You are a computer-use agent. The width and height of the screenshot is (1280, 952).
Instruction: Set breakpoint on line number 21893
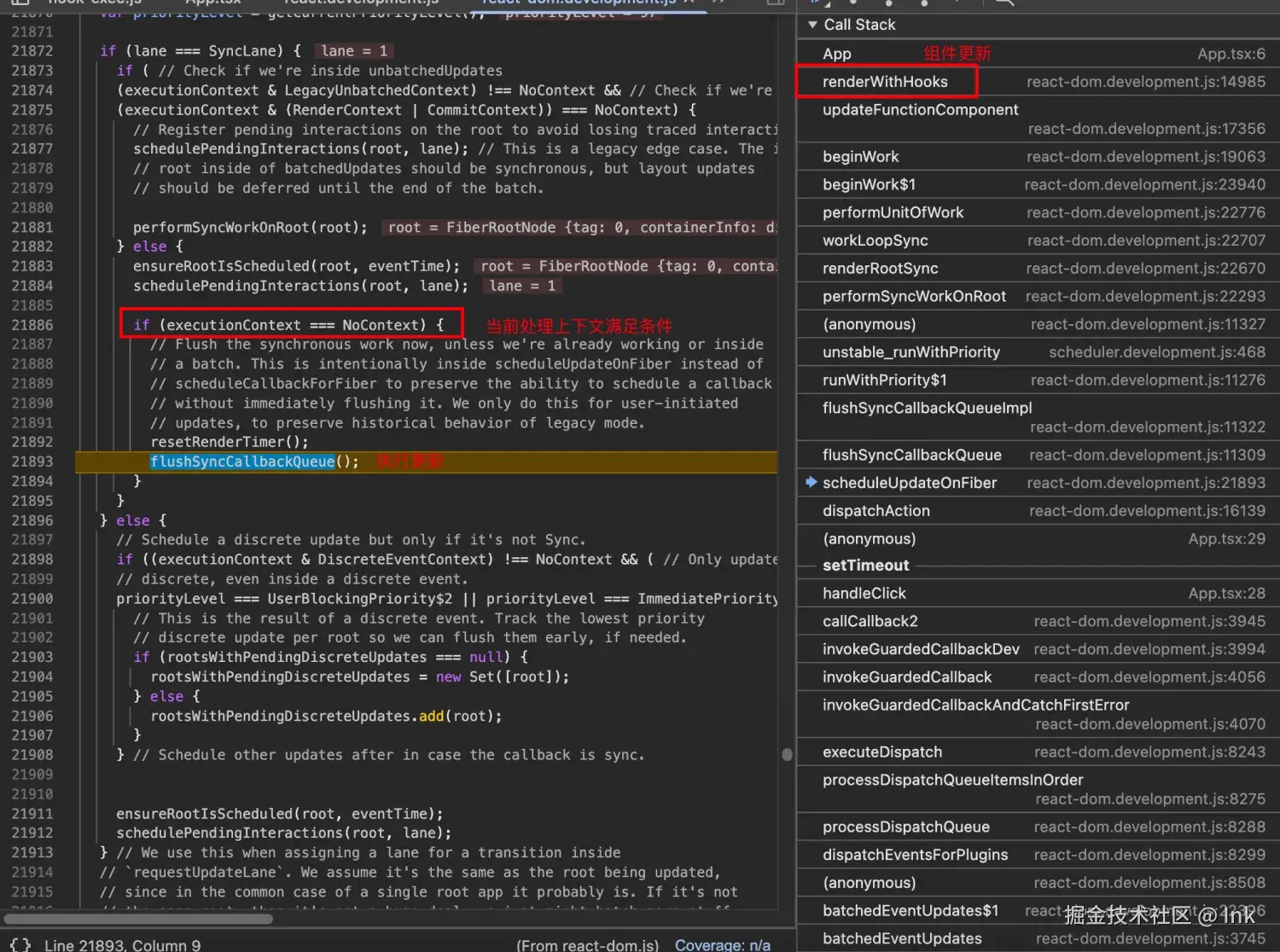click(x=32, y=461)
